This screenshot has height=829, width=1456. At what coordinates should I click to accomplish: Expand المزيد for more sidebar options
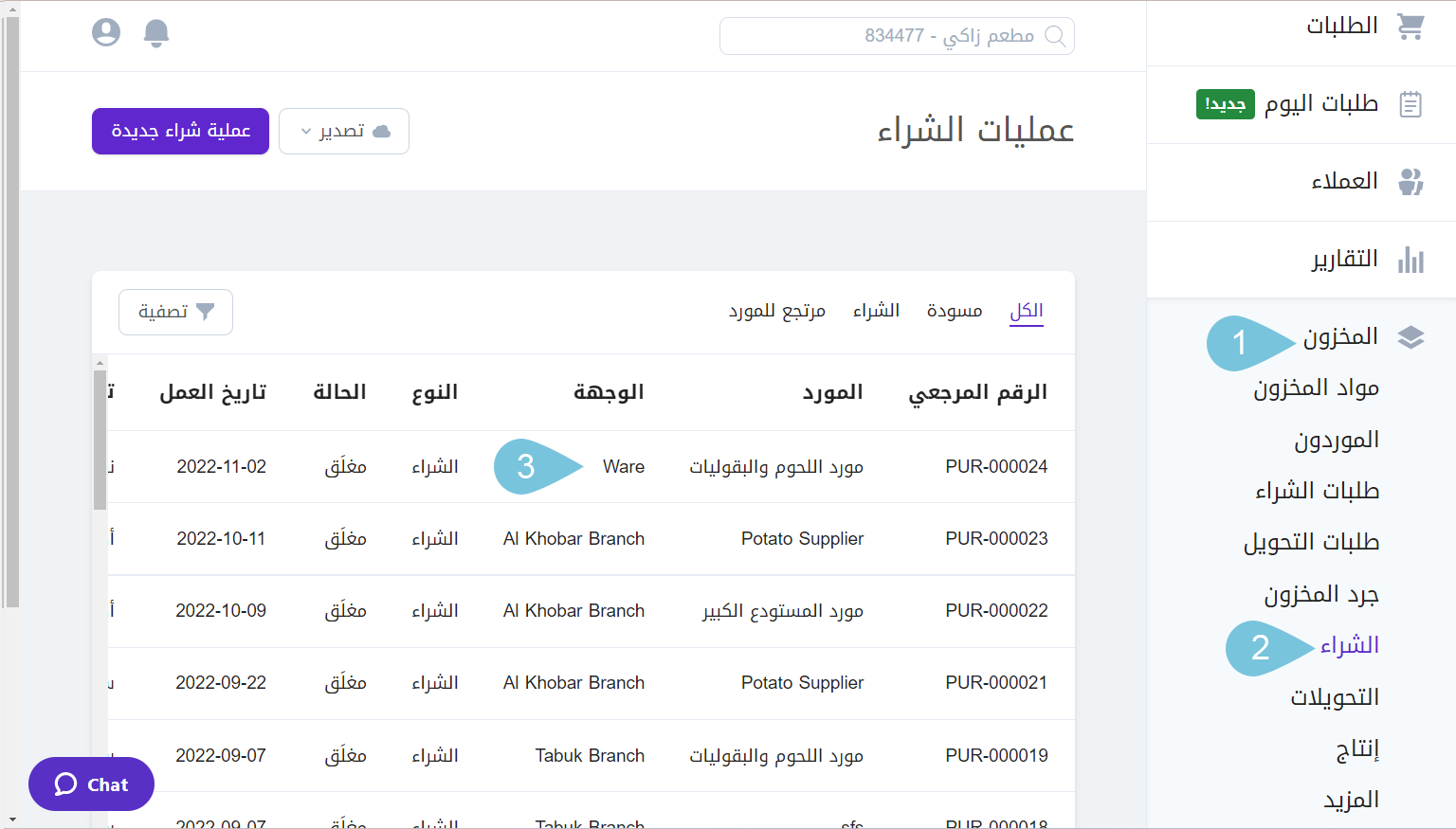1352,799
